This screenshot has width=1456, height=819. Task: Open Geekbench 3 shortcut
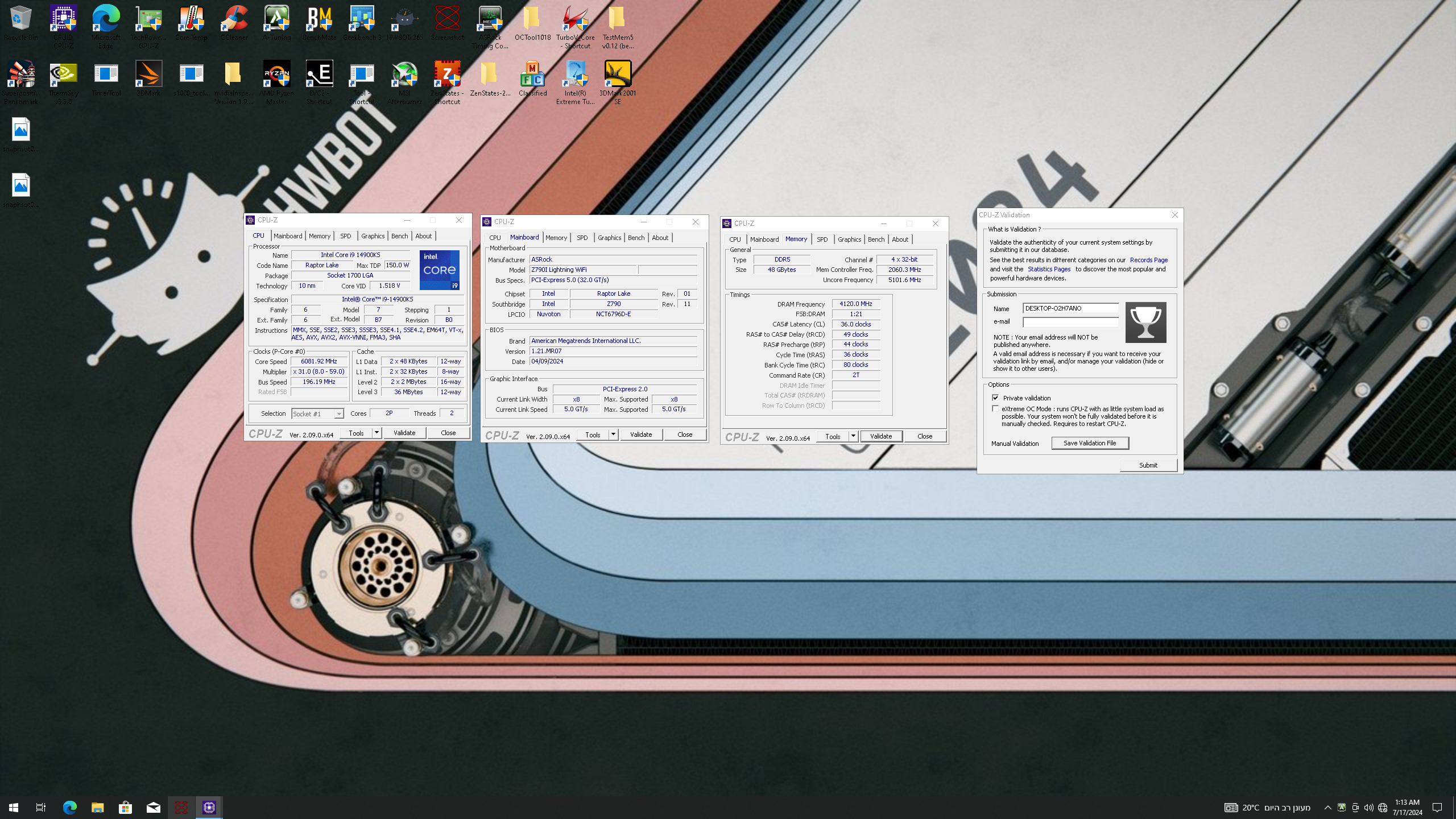[x=362, y=23]
